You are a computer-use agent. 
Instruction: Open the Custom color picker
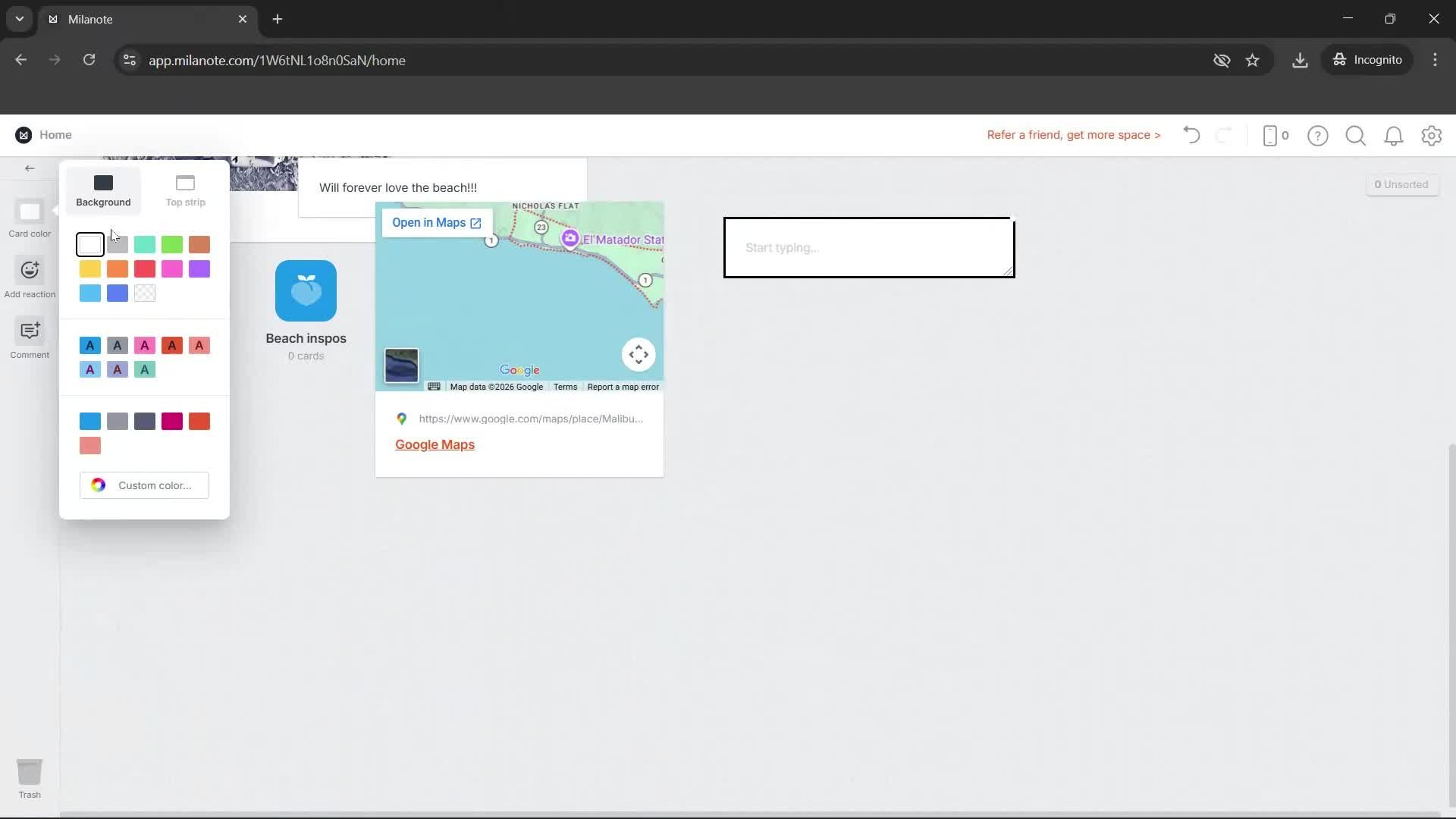144,485
